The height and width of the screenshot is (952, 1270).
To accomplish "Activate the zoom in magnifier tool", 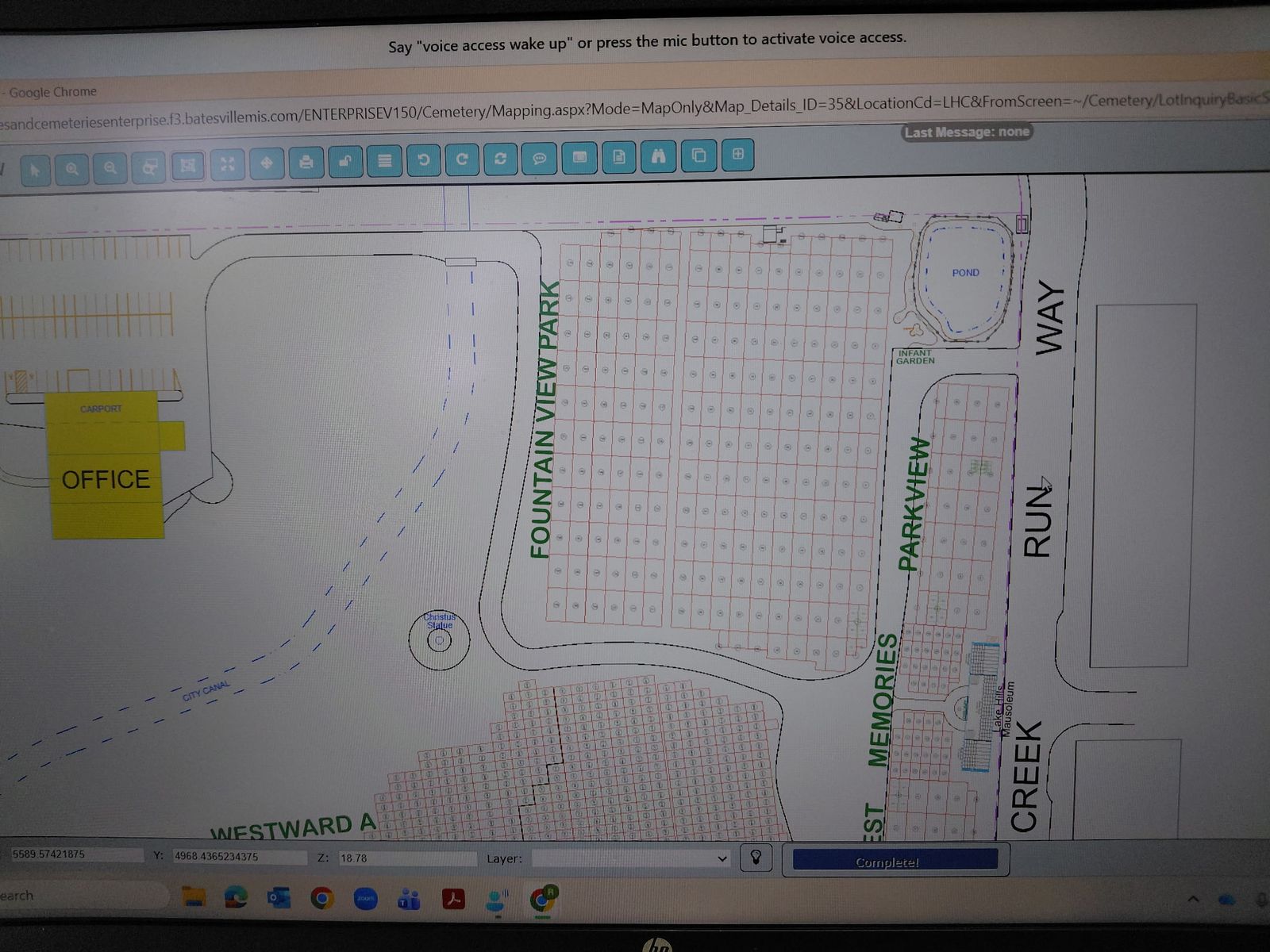I will point(72,168).
